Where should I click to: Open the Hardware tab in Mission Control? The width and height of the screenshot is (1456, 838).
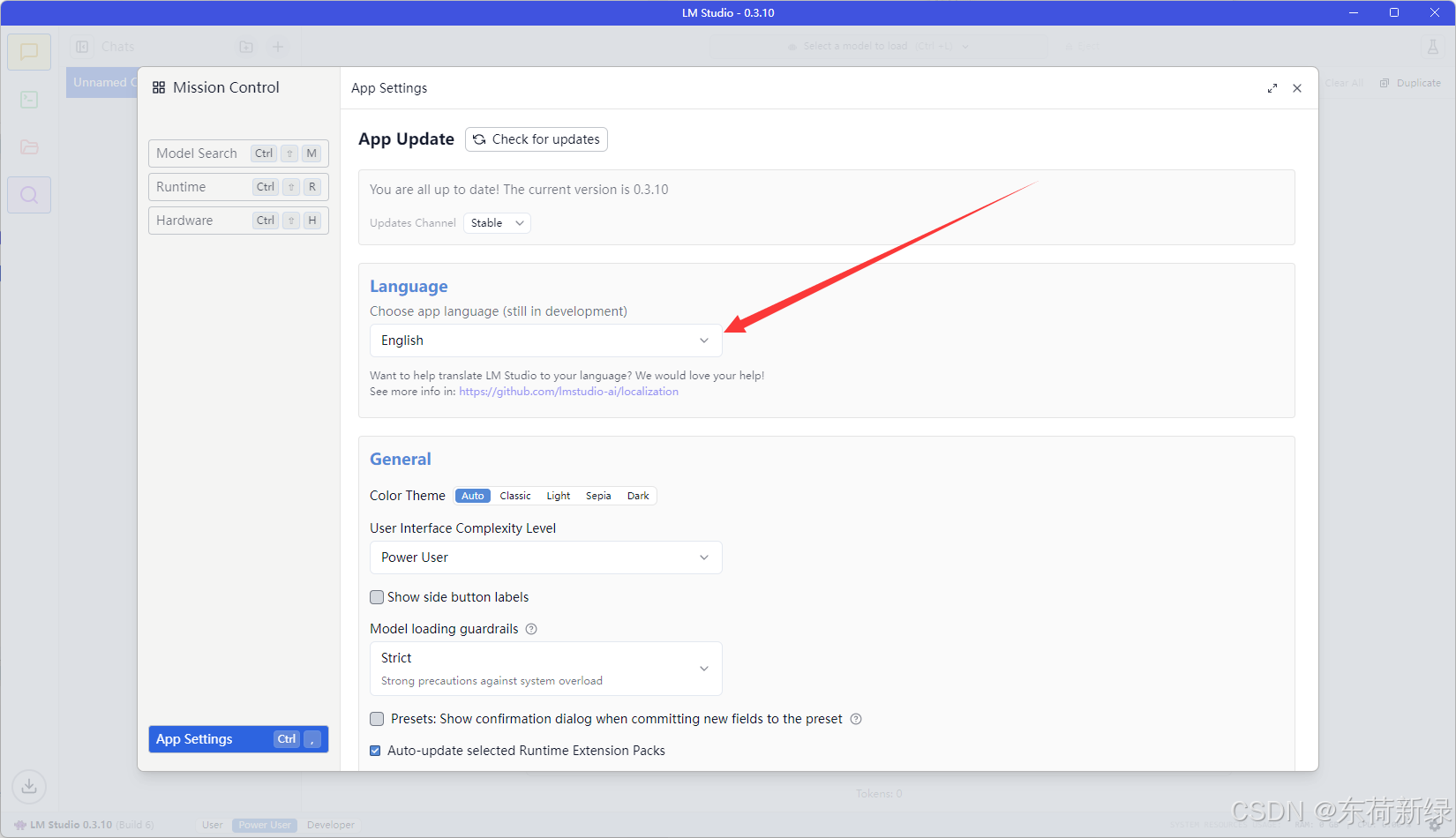coord(238,221)
